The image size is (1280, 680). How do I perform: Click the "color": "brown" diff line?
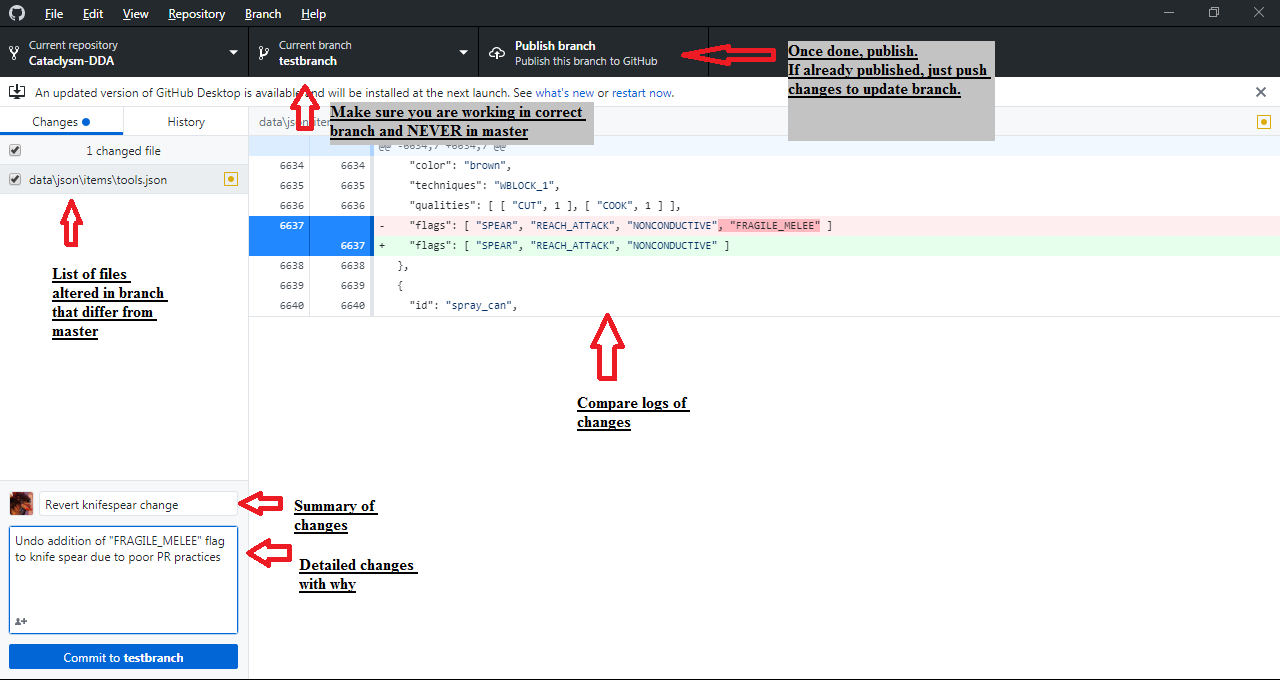[x=826, y=165]
